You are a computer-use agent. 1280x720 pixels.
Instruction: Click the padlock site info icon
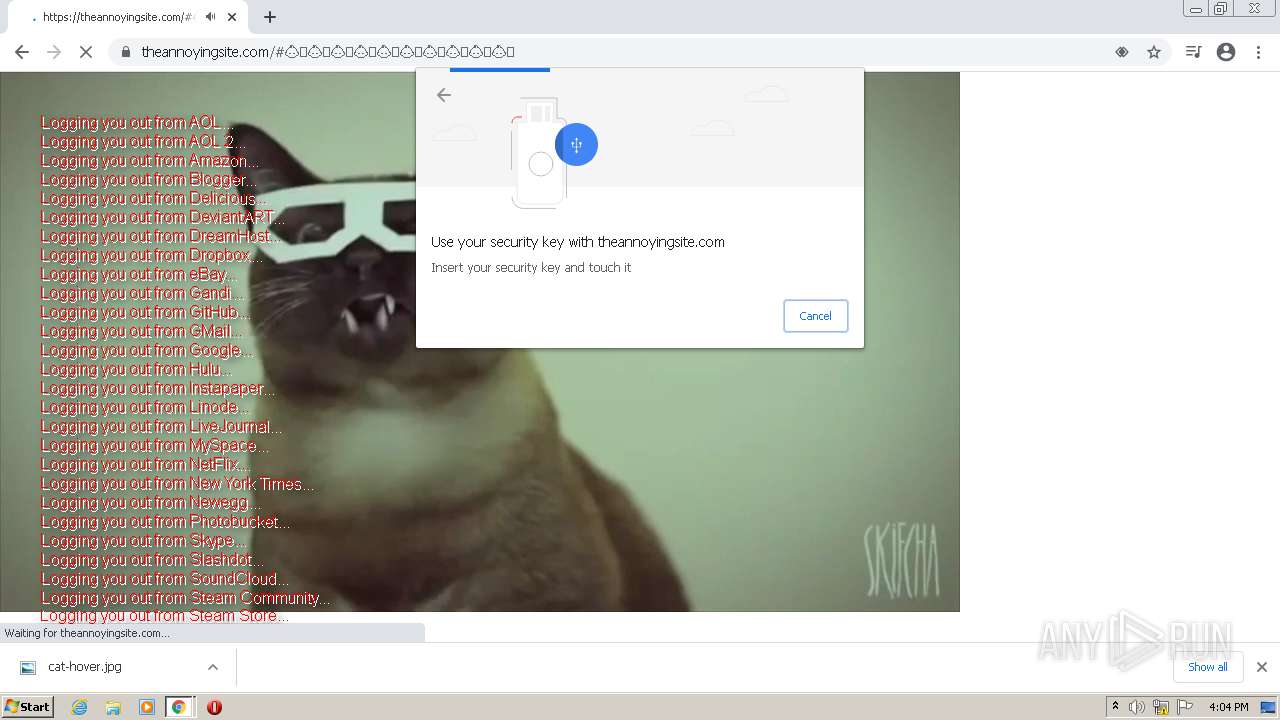point(125,52)
